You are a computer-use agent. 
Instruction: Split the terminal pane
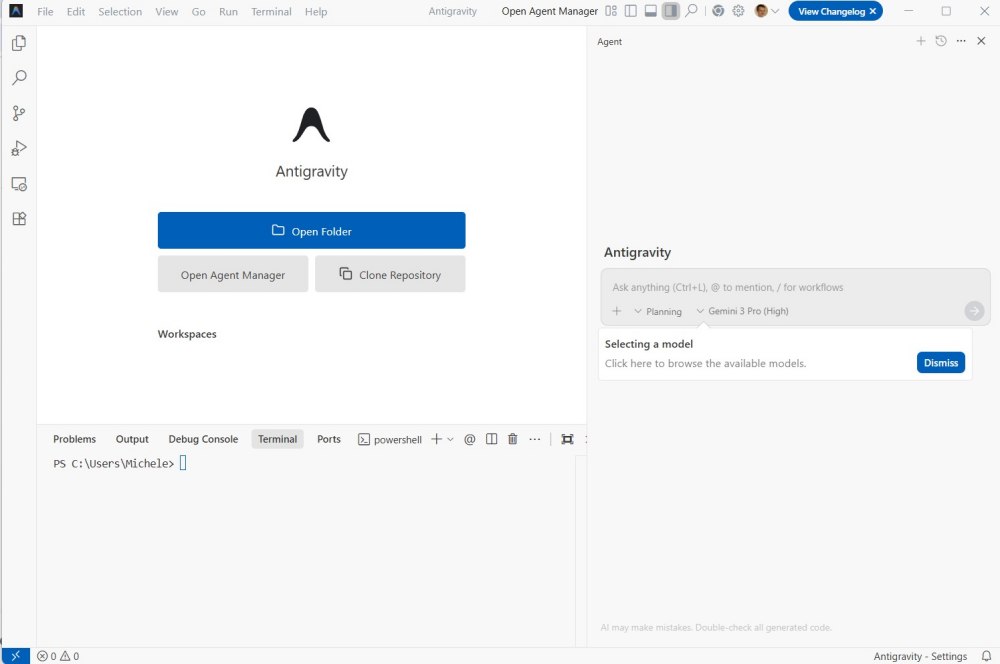click(491, 439)
